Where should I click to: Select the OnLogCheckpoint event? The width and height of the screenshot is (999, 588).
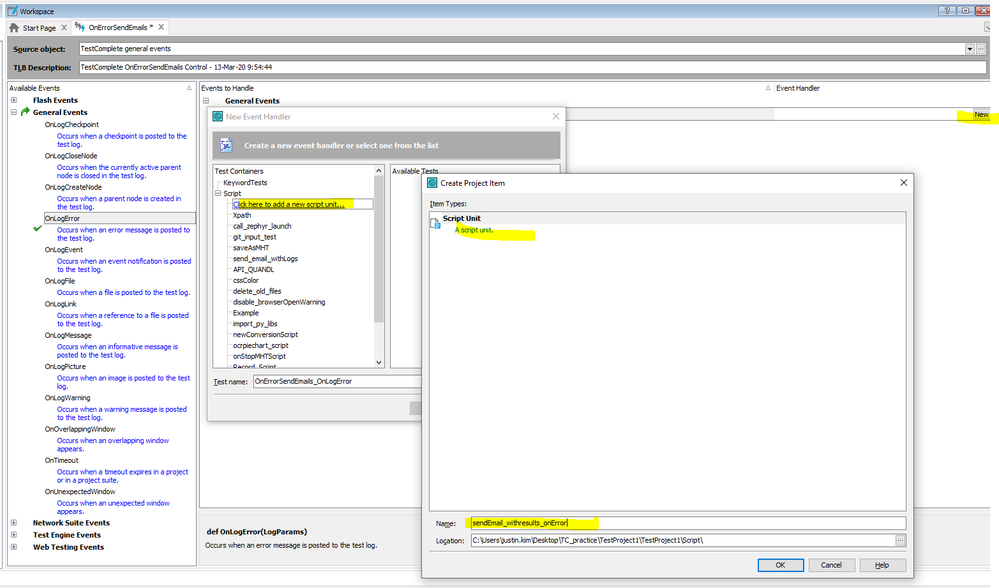click(71, 124)
